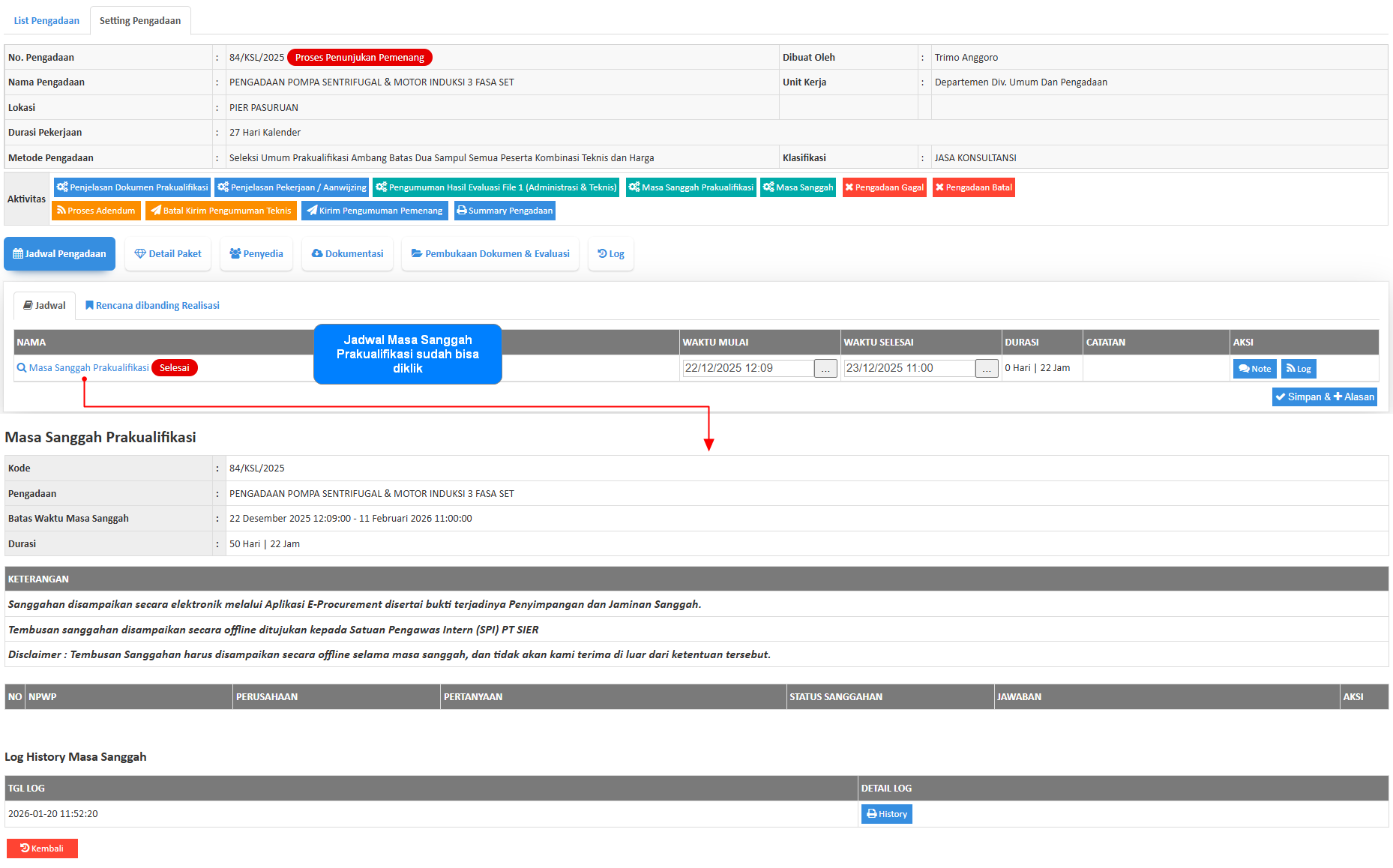Click Proses Adendum orange button
The height and width of the screenshot is (868, 1393).
[96, 211]
